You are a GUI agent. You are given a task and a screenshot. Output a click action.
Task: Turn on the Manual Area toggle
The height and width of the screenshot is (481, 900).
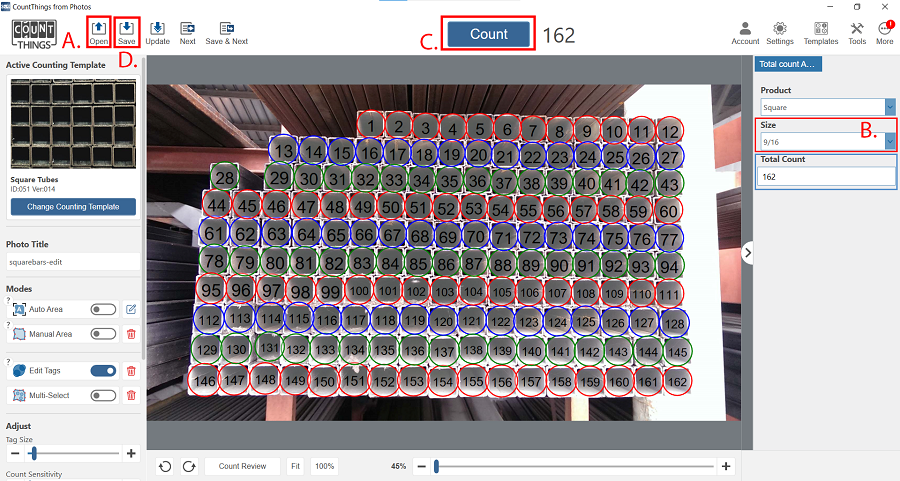[x=103, y=334]
